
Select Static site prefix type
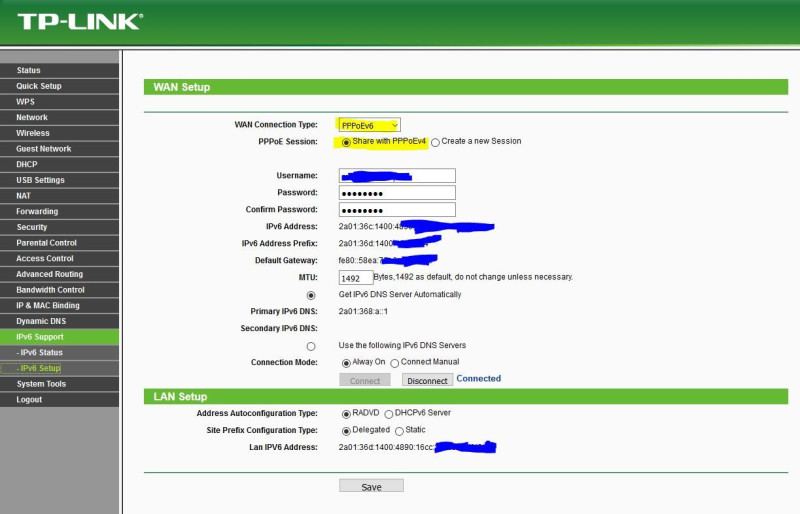point(399,431)
